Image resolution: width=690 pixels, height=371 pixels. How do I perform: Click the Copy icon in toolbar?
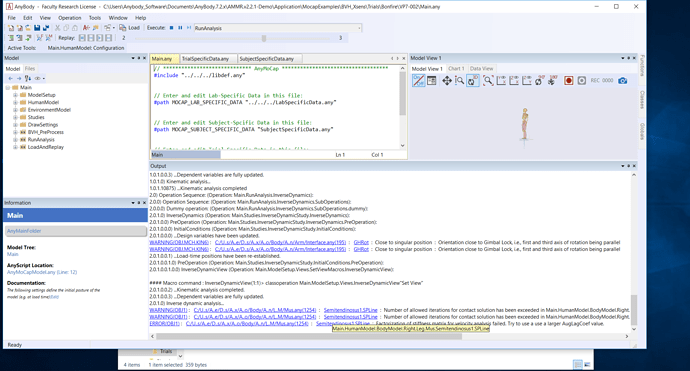pos(66,28)
